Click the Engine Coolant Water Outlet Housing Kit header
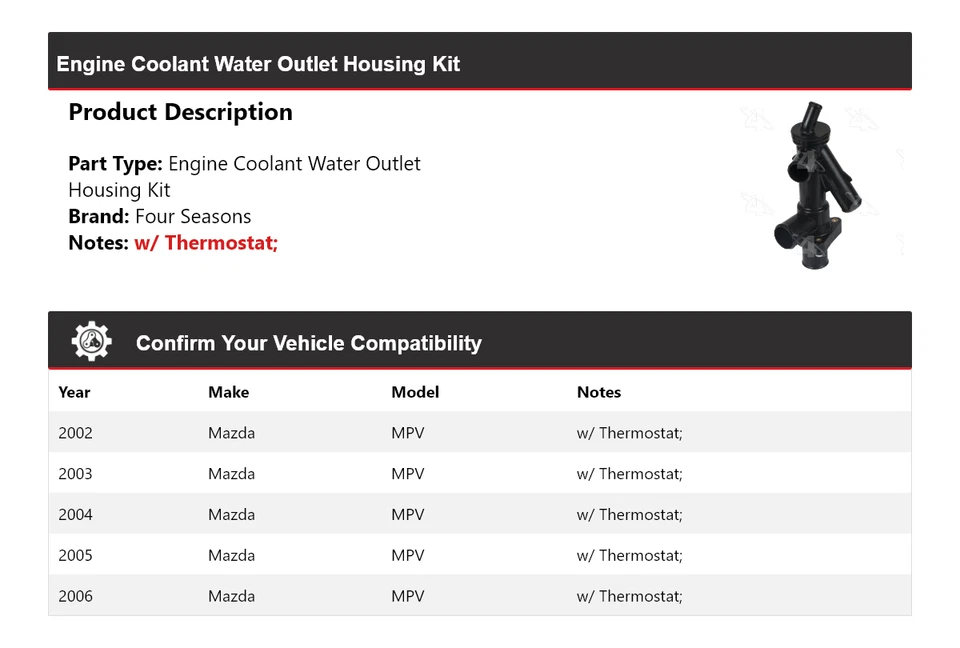The image size is (960, 648). click(x=258, y=64)
